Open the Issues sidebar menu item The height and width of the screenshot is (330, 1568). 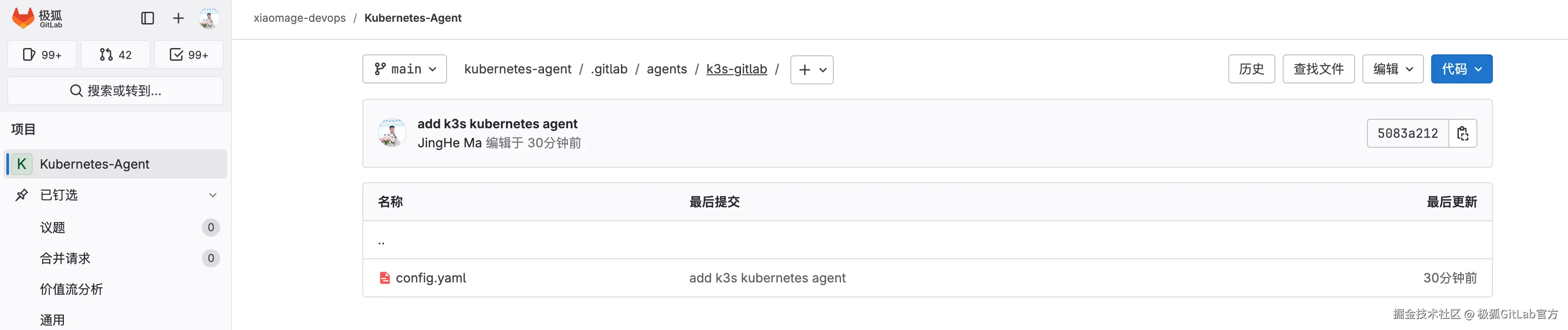point(53,228)
